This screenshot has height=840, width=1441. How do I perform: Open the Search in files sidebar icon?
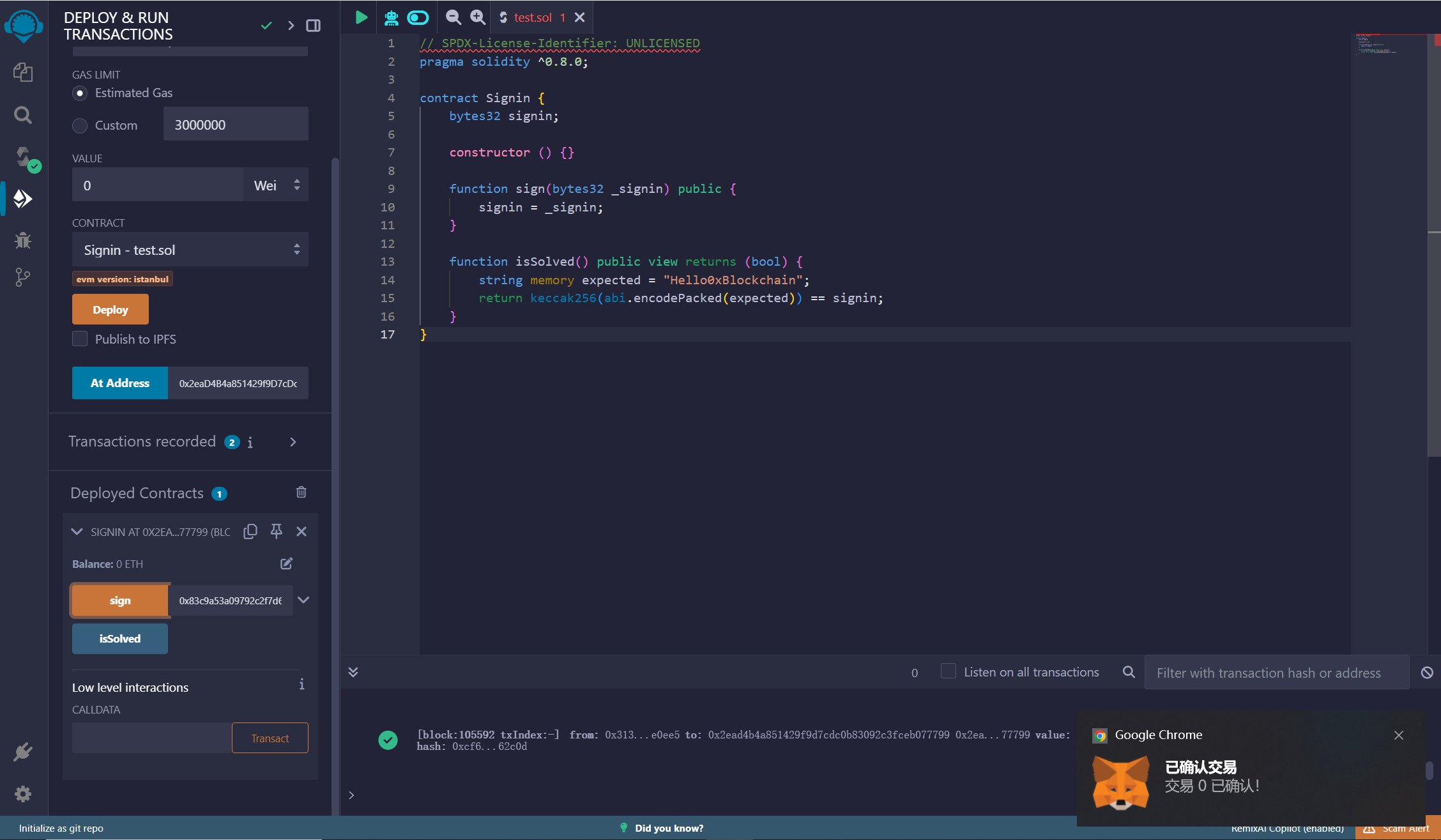tap(23, 115)
